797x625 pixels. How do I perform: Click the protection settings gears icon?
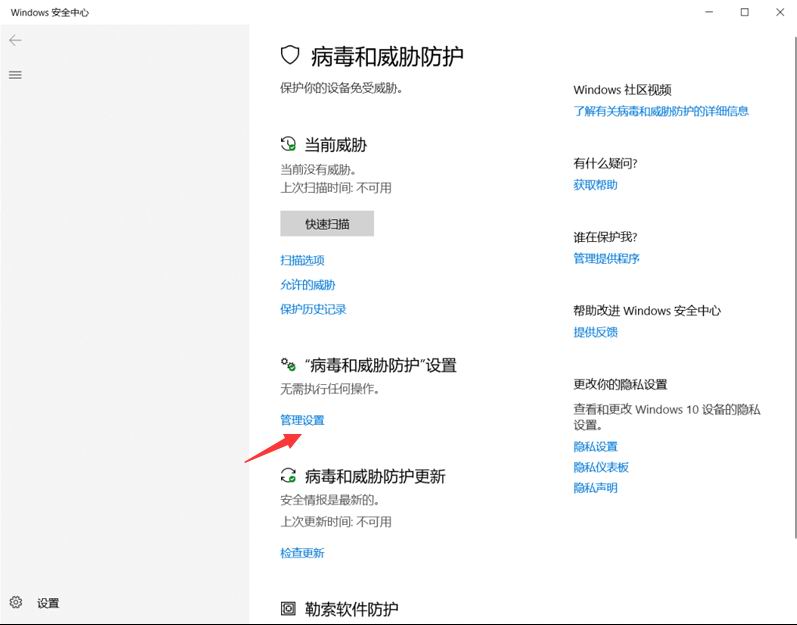pos(289,366)
